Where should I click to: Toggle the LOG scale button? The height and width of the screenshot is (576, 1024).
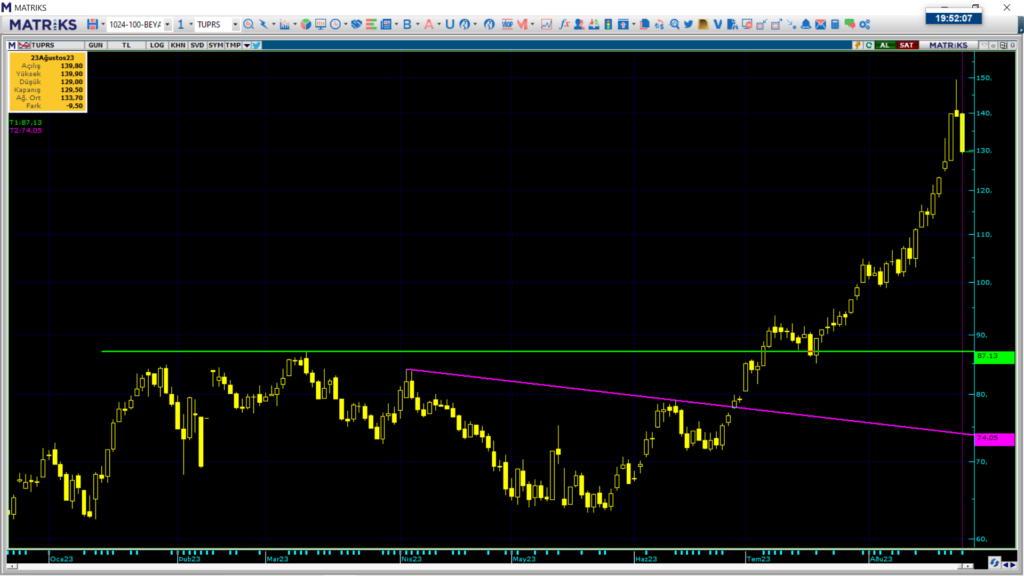pyautogui.click(x=157, y=45)
